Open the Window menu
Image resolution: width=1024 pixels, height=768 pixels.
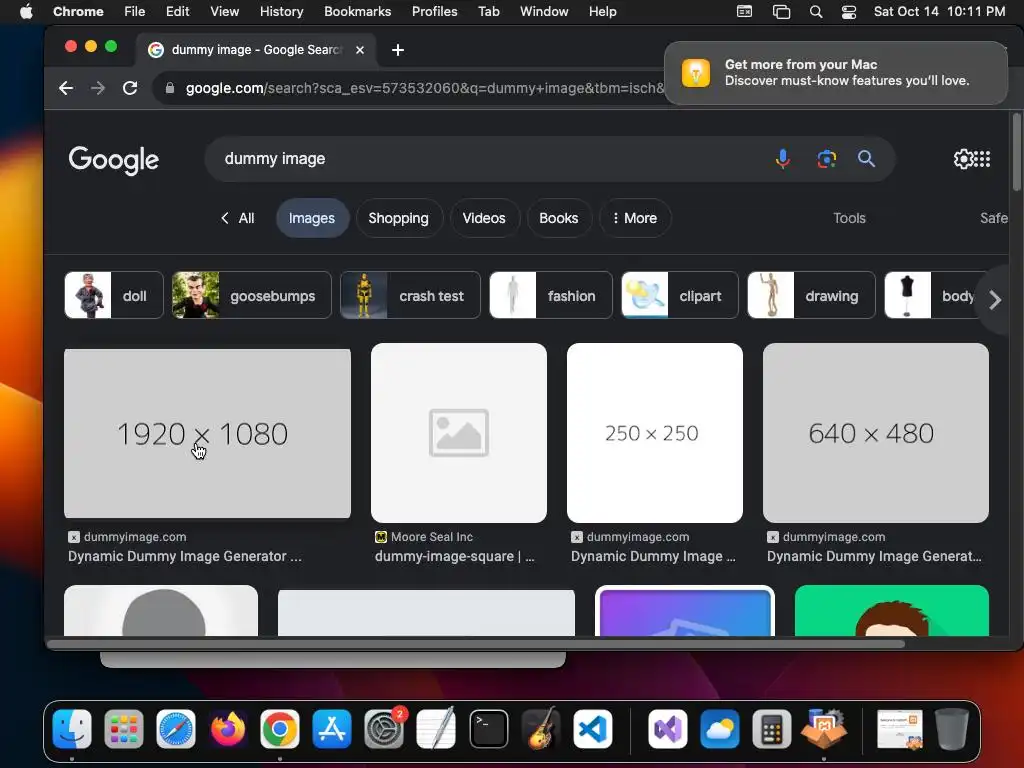pos(544,12)
